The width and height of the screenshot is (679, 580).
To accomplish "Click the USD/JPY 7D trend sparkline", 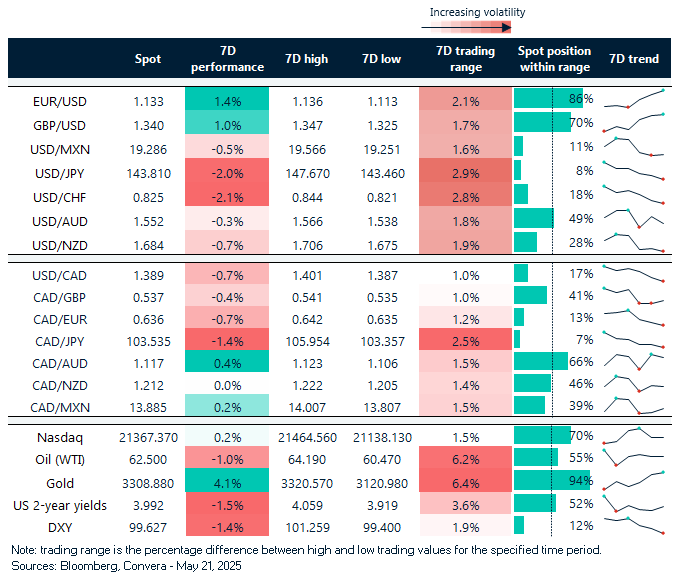I will coord(635,171).
